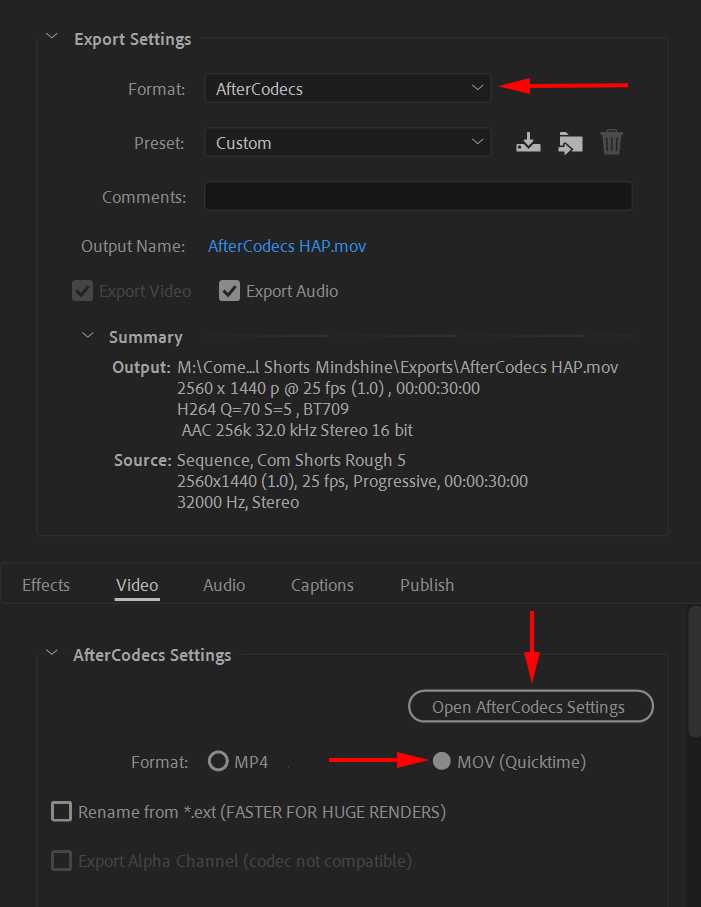701x907 pixels.
Task: Switch to the Captions tab
Action: click(x=322, y=585)
